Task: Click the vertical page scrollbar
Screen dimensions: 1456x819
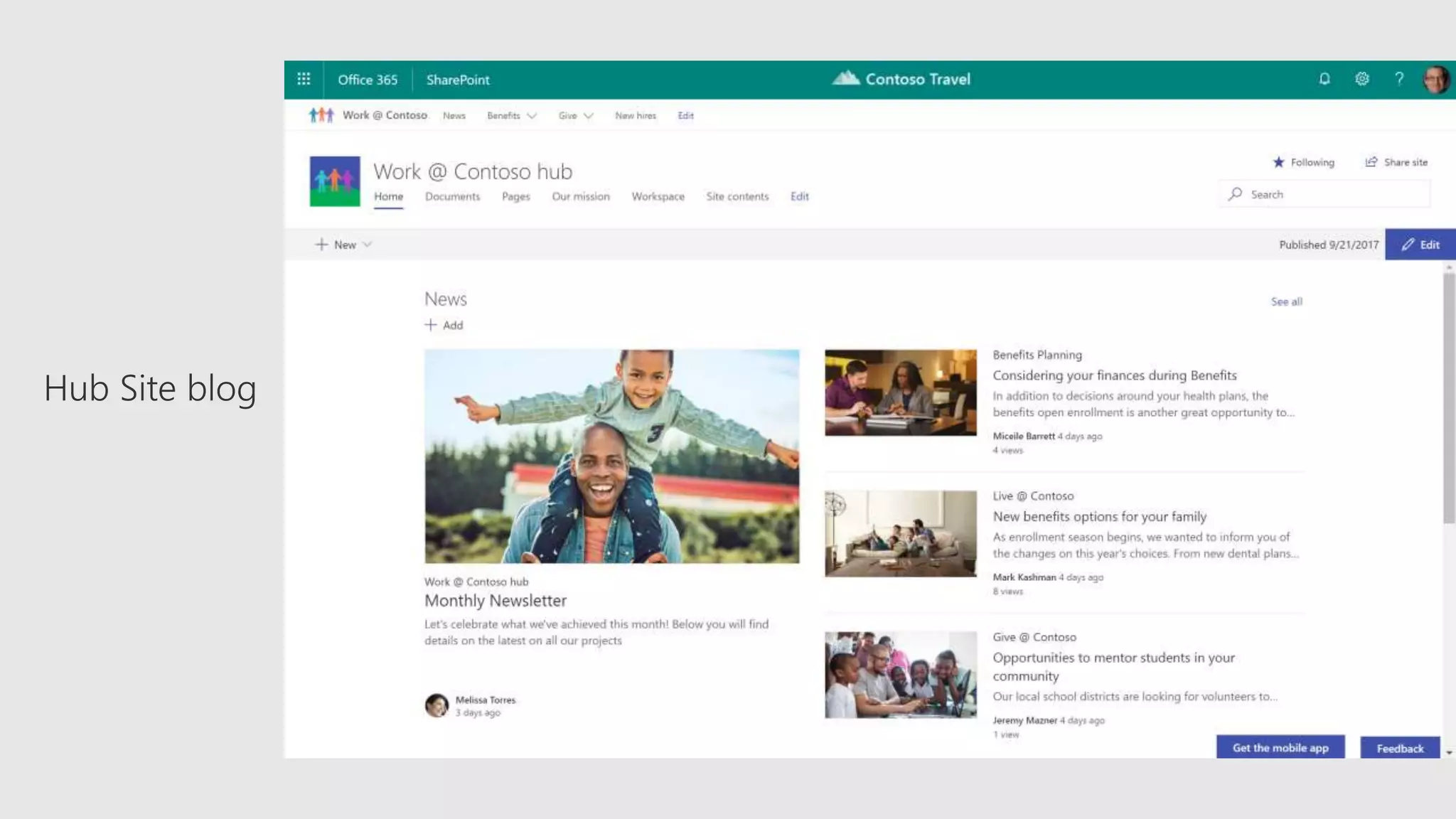Action: [1448, 398]
